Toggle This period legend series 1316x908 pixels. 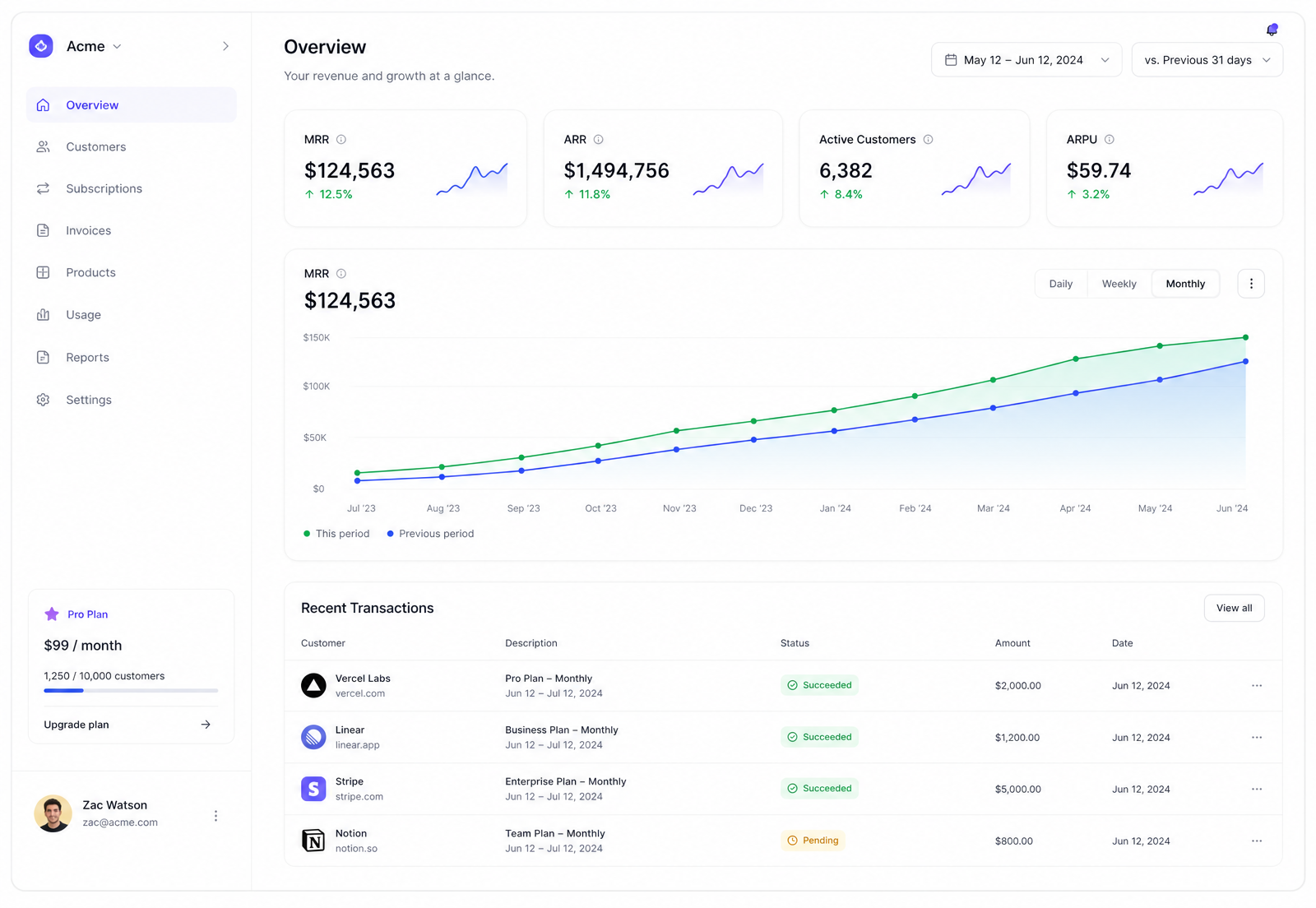coord(336,534)
